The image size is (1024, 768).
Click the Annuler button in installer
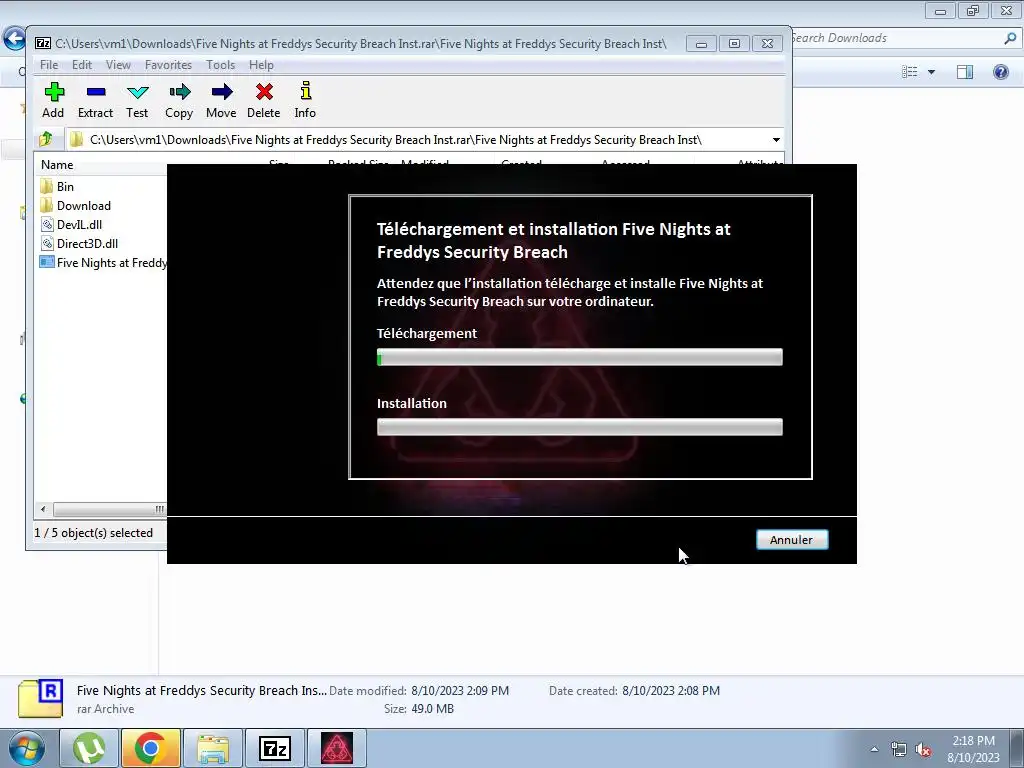[x=792, y=539]
